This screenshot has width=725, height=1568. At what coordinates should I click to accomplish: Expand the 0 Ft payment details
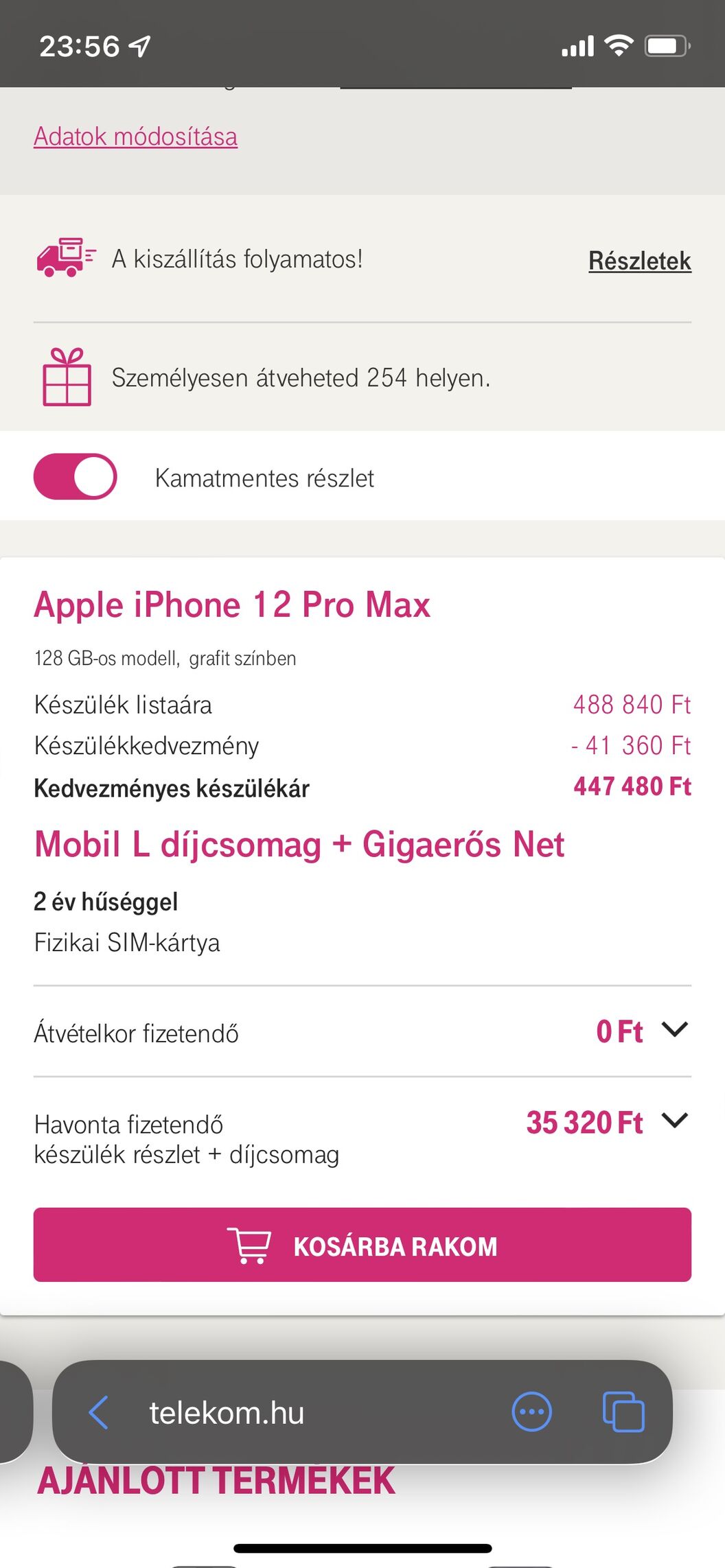click(x=619, y=1031)
